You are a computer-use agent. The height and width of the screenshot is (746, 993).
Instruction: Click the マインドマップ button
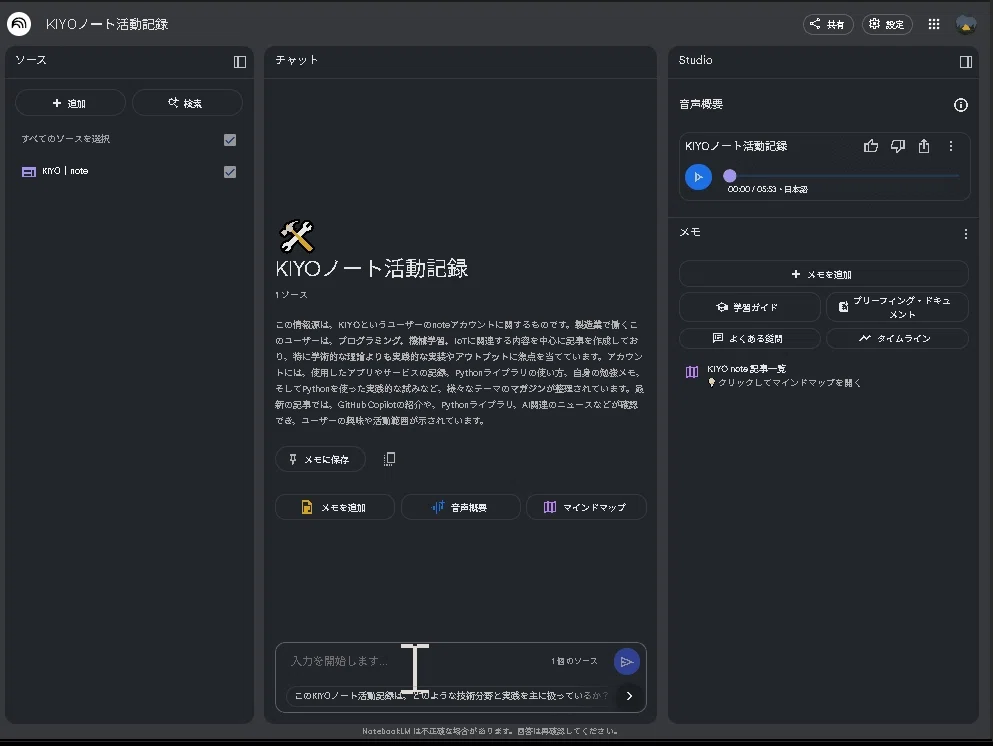[x=586, y=507]
